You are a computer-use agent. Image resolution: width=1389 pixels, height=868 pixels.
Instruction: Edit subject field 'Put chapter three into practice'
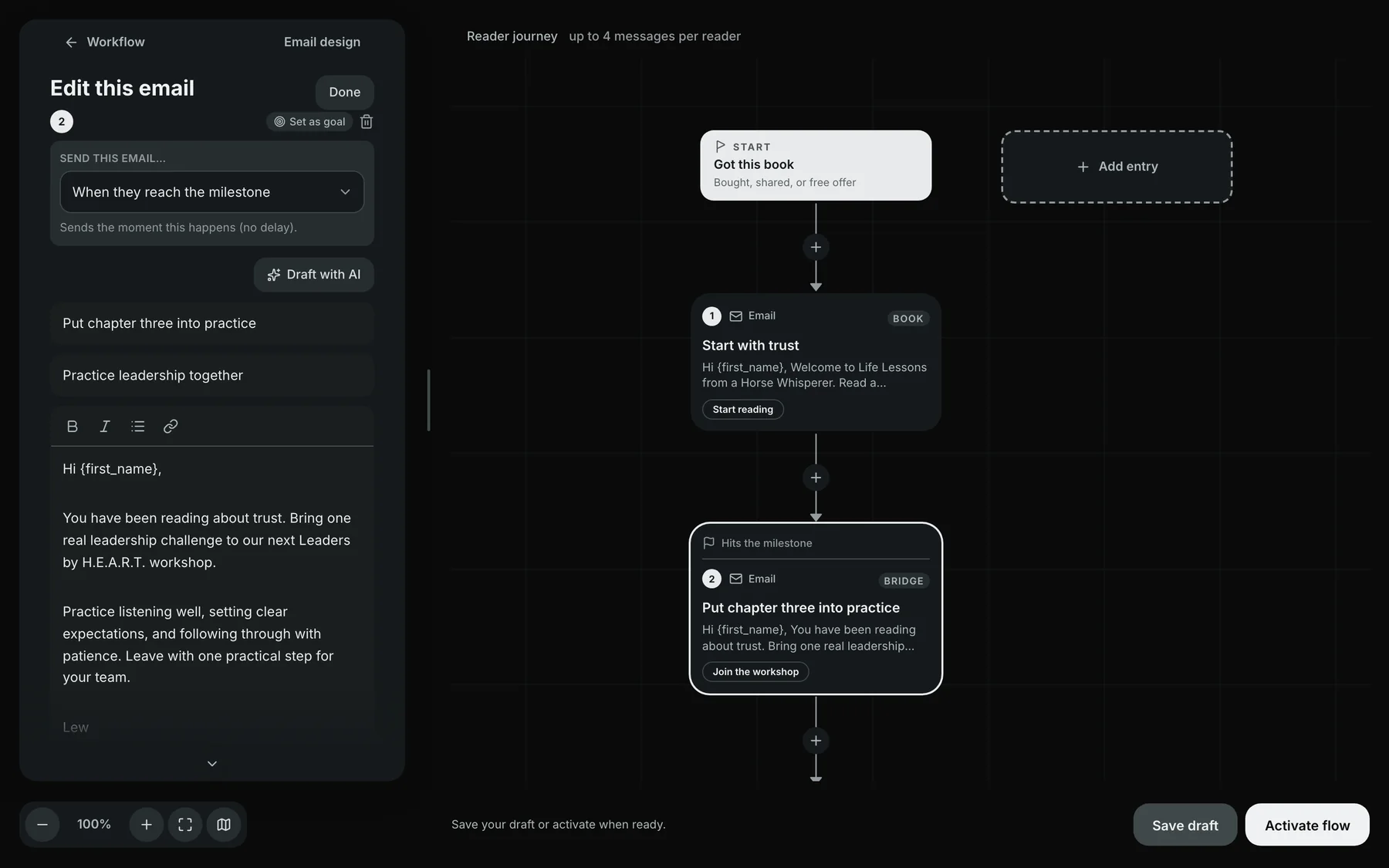(212, 323)
